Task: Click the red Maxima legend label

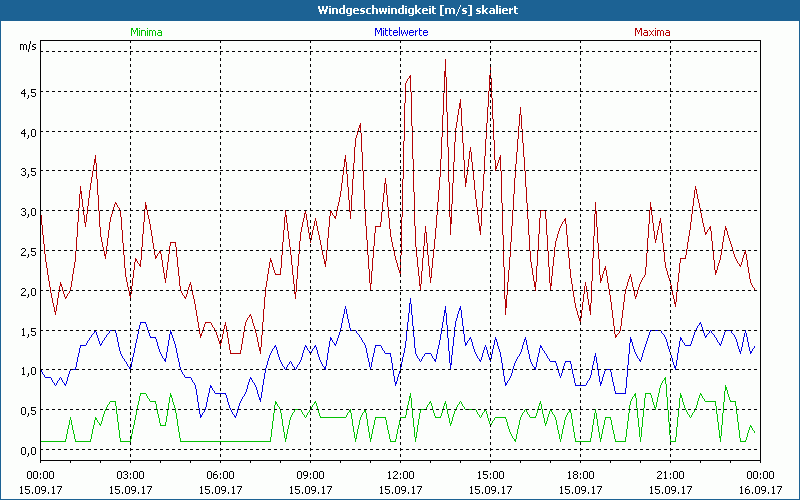Action: point(652,32)
